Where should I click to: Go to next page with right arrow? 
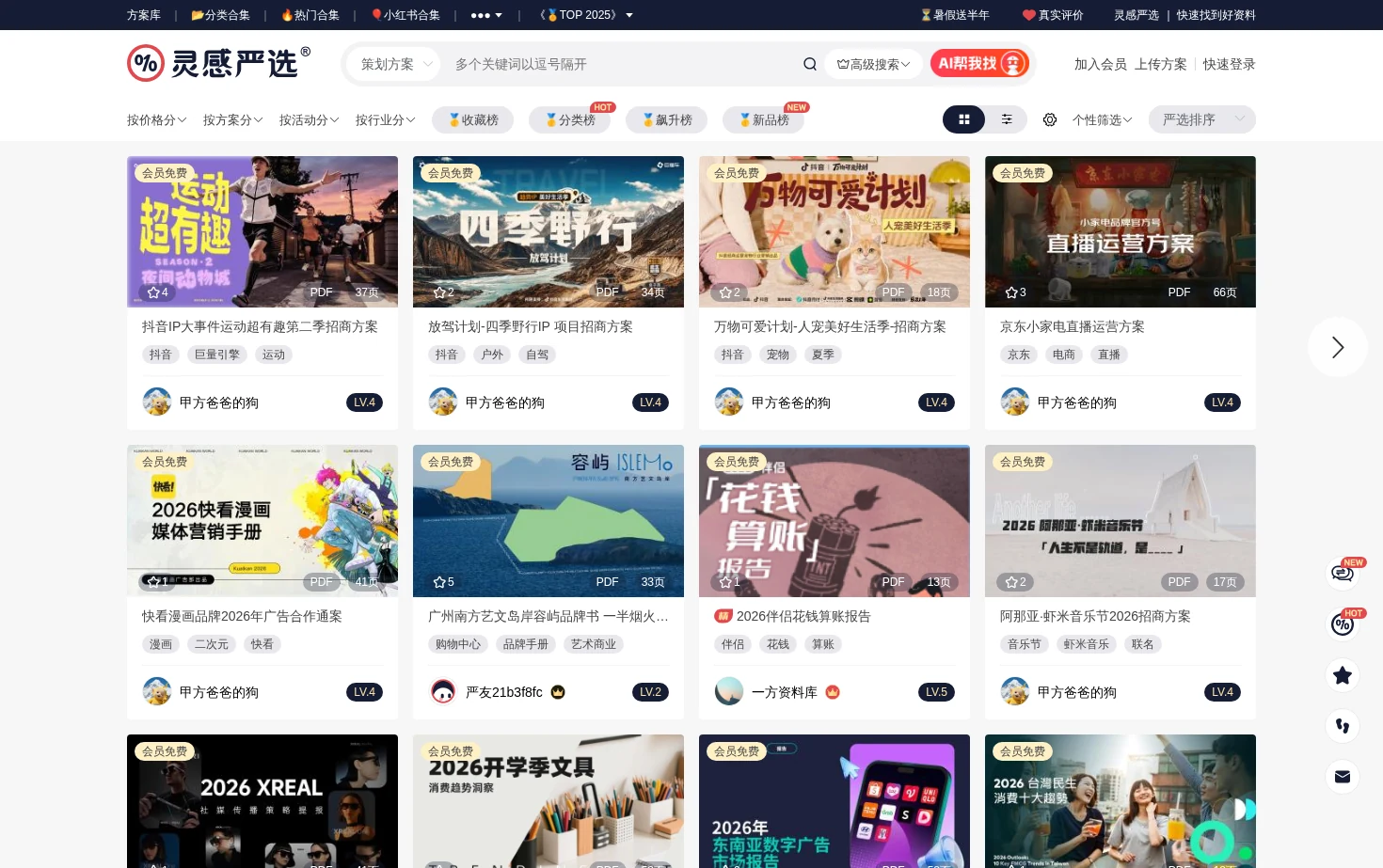click(x=1338, y=347)
